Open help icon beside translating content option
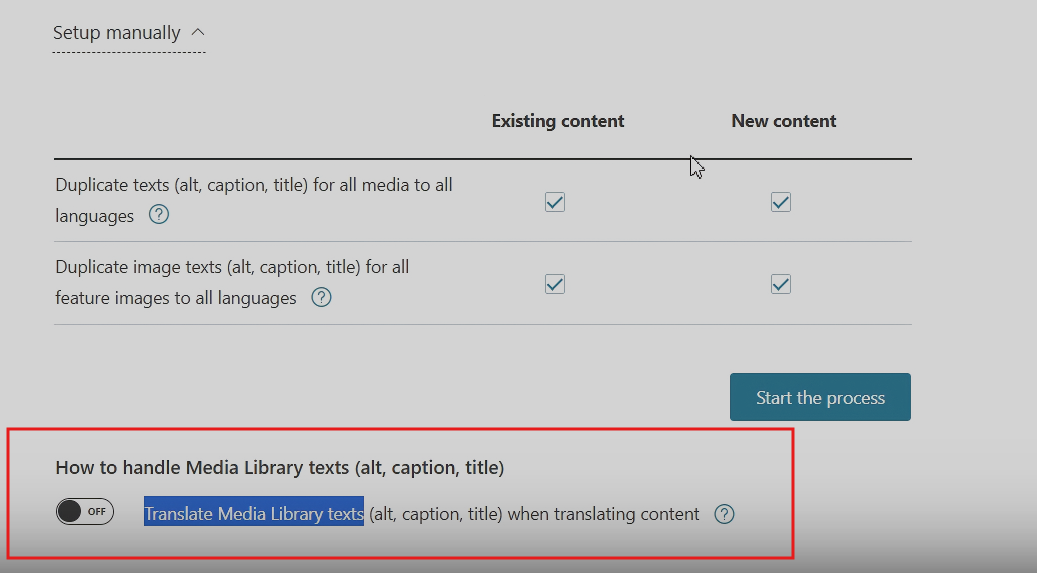This screenshot has height=573, width=1037. click(725, 514)
